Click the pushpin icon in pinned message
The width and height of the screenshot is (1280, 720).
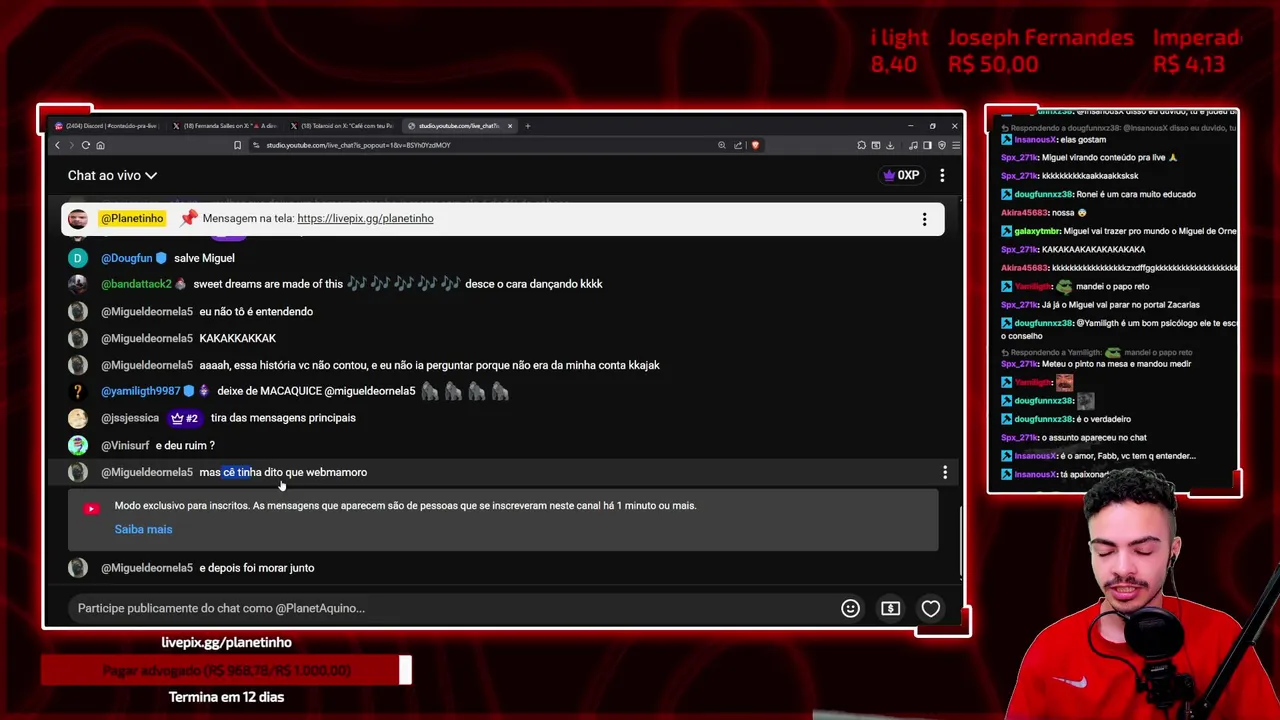pos(189,218)
